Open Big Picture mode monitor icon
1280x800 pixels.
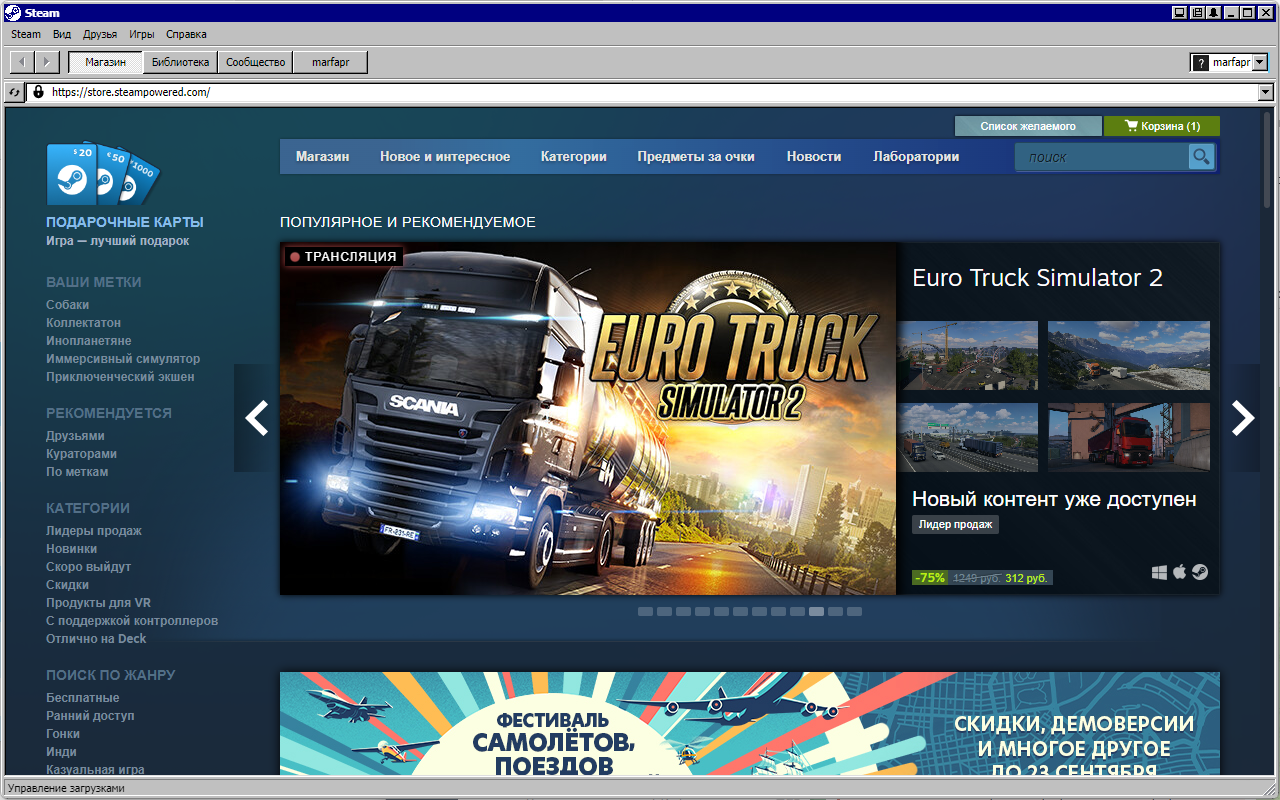pyautogui.click(x=1180, y=13)
